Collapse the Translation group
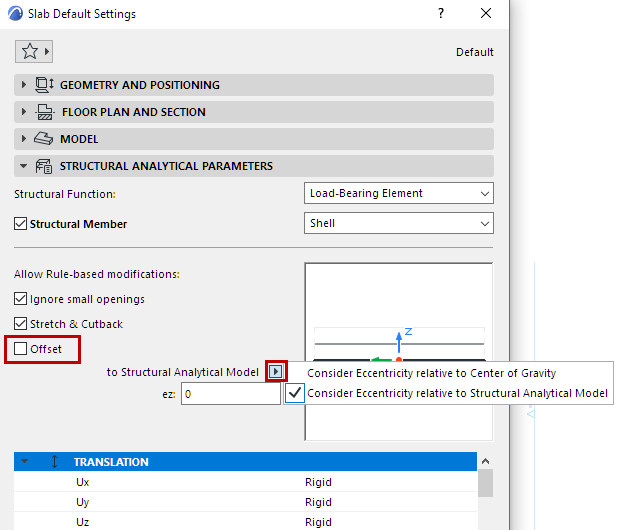This screenshot has width=617, height=530. pos(24,461)
